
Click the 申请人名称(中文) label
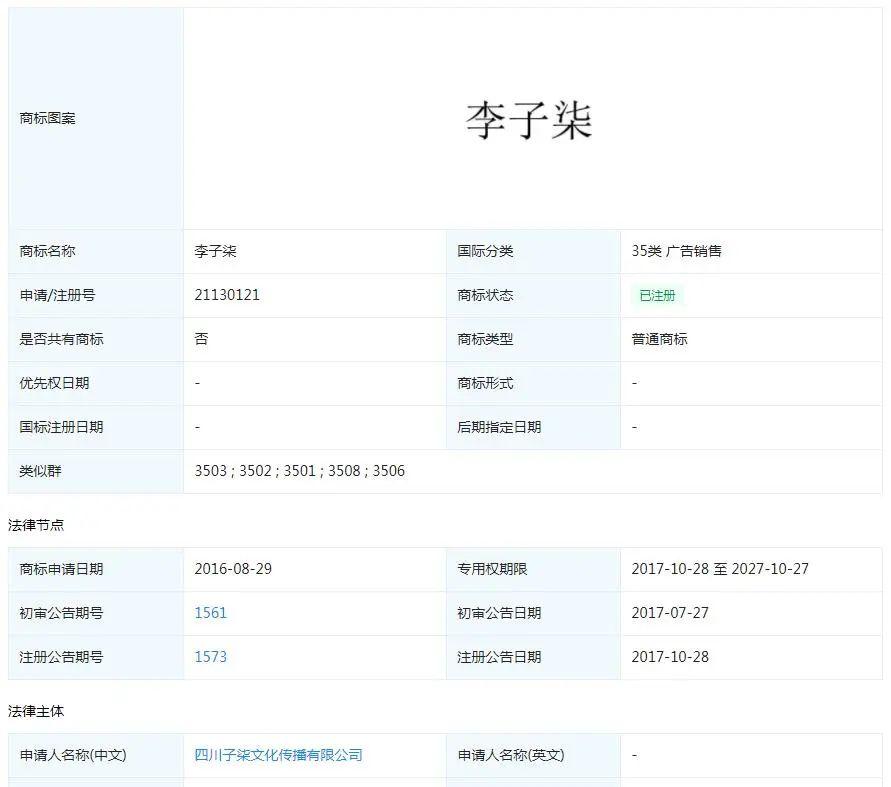[x=73, y=755]
